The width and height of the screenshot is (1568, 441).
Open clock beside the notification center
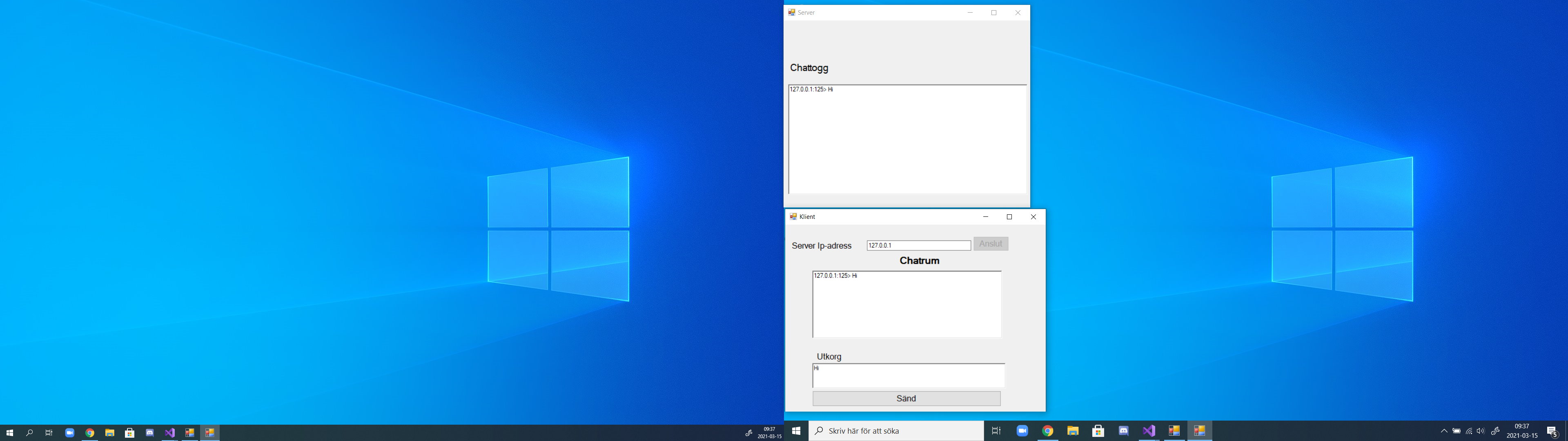click(x=1522, y=431)
